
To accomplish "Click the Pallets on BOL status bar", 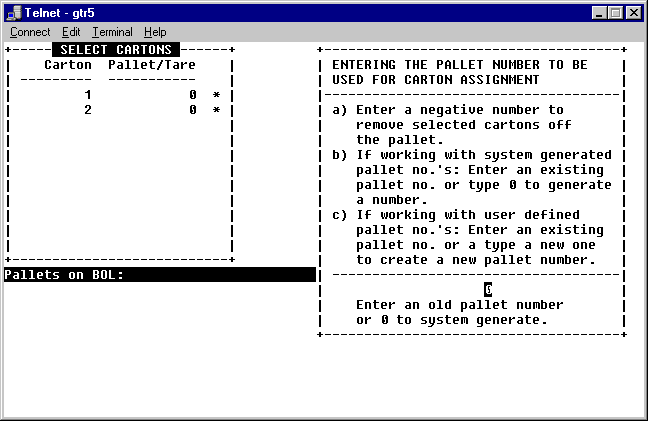I will tap(160, 274).
